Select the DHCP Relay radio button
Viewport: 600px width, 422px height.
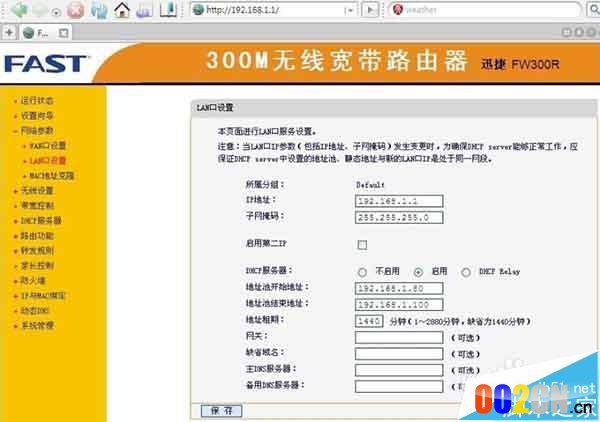(466, 272)
